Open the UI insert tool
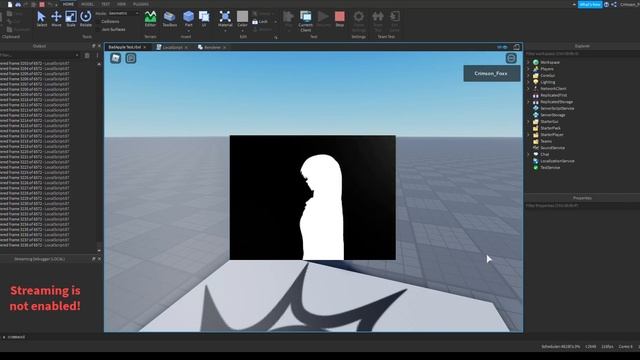 click(204, 19)
